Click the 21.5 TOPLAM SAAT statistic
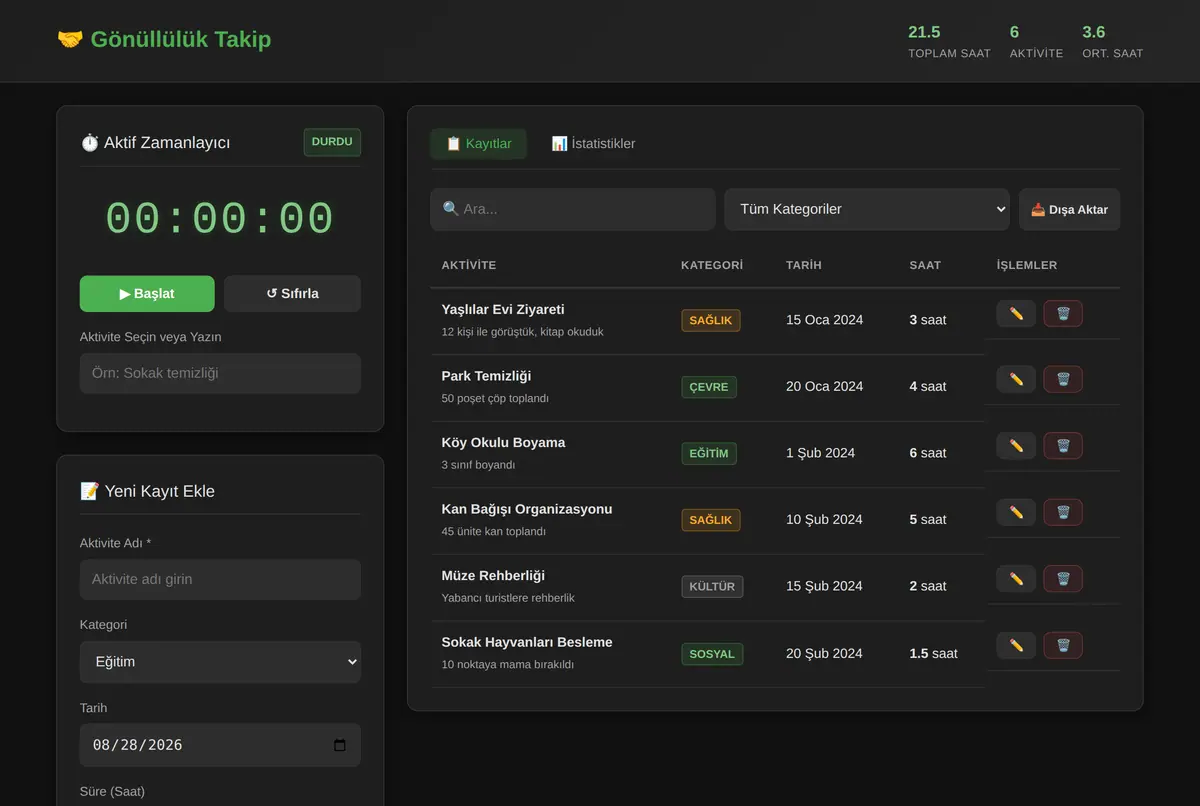 (949, 41)
